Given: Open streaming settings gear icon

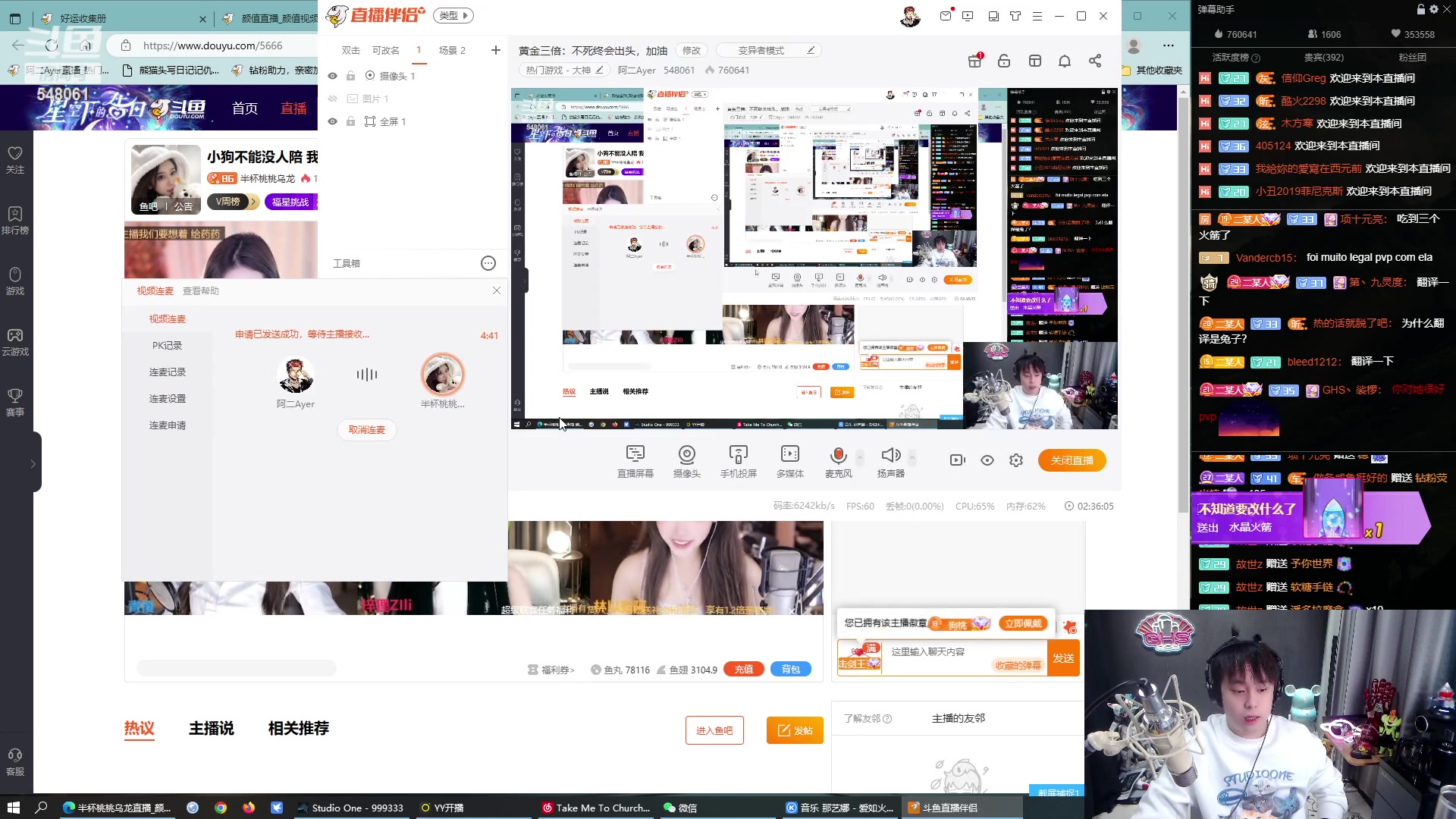Looking at the screenshot, I should (1016, 460).
